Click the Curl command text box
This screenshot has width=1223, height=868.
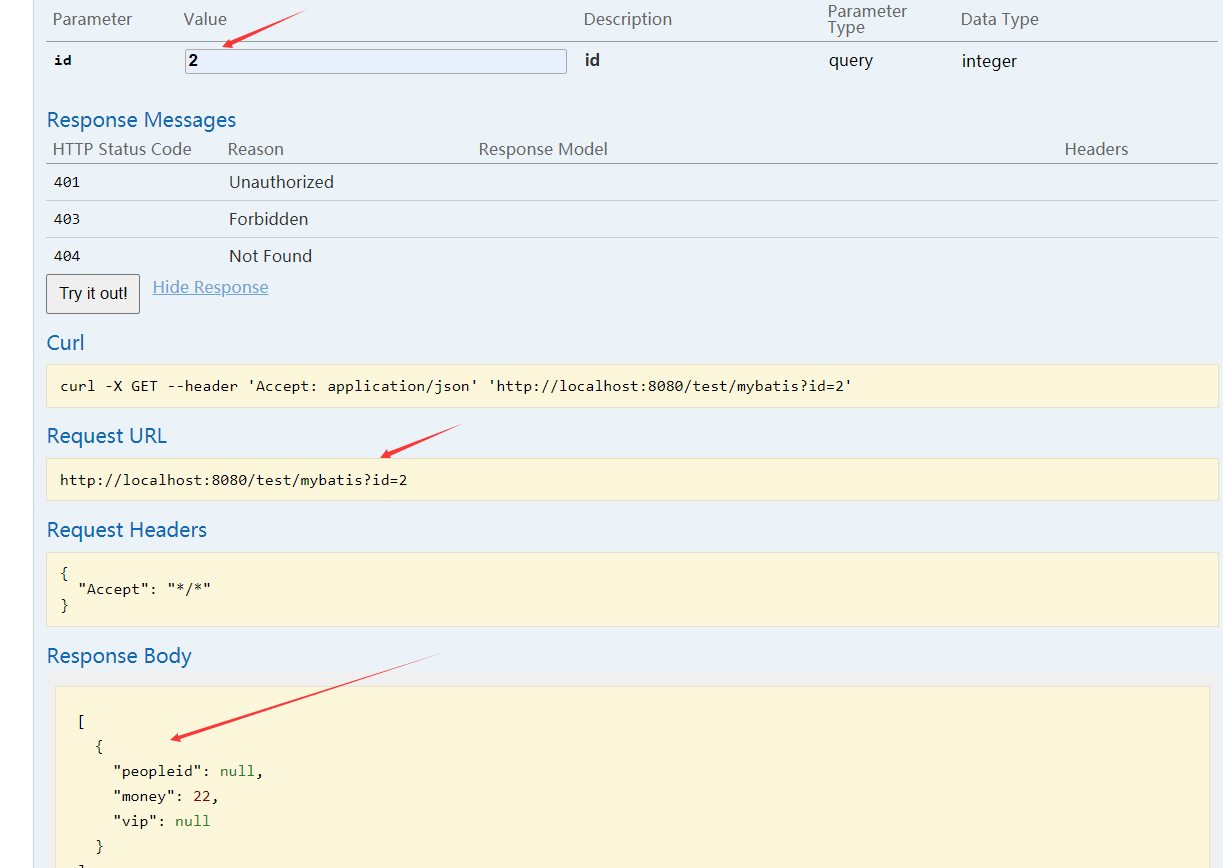point(632,386)
